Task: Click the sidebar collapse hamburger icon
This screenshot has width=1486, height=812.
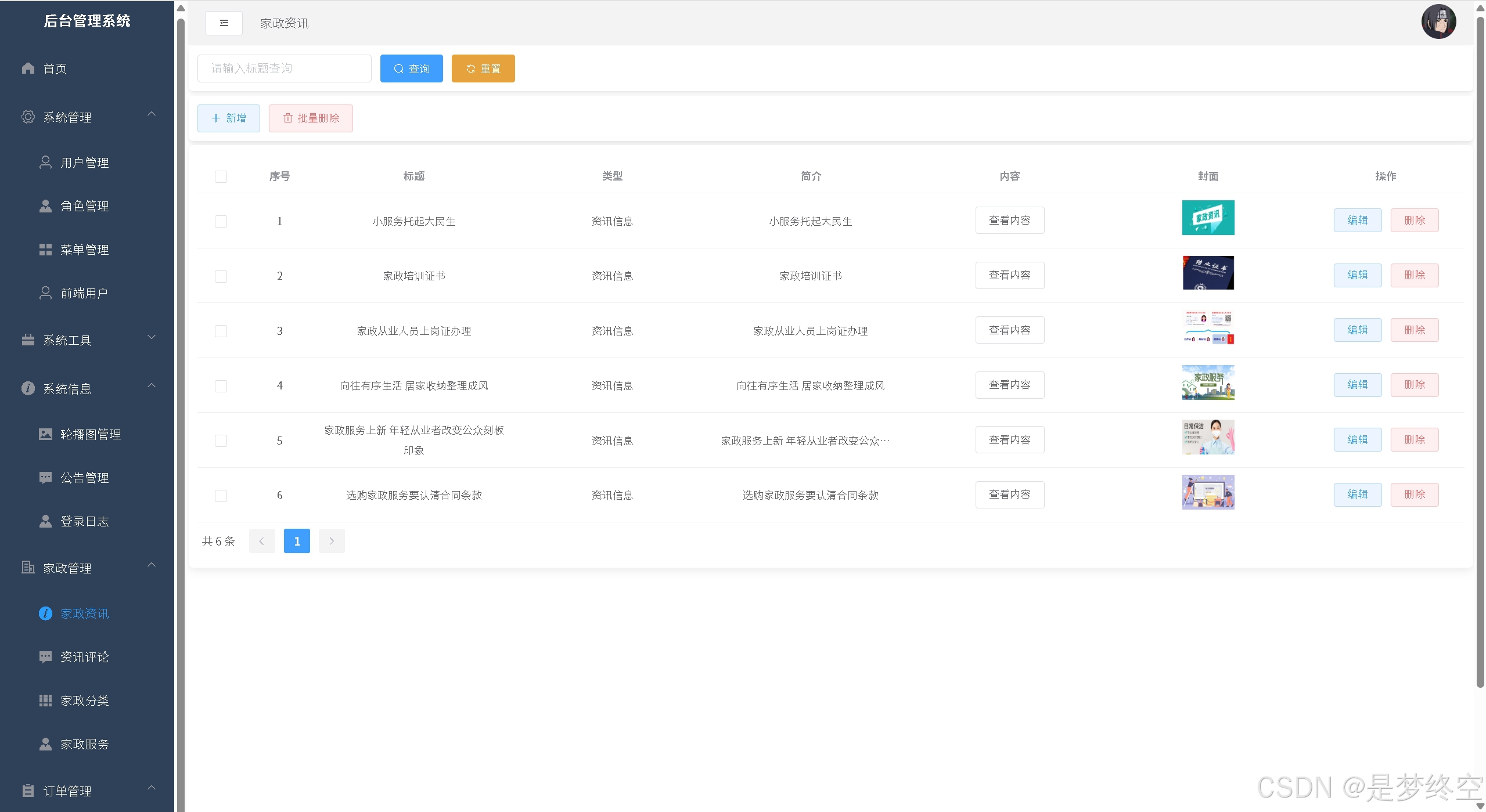Action: pyautogui.click(x=224, y=23)
